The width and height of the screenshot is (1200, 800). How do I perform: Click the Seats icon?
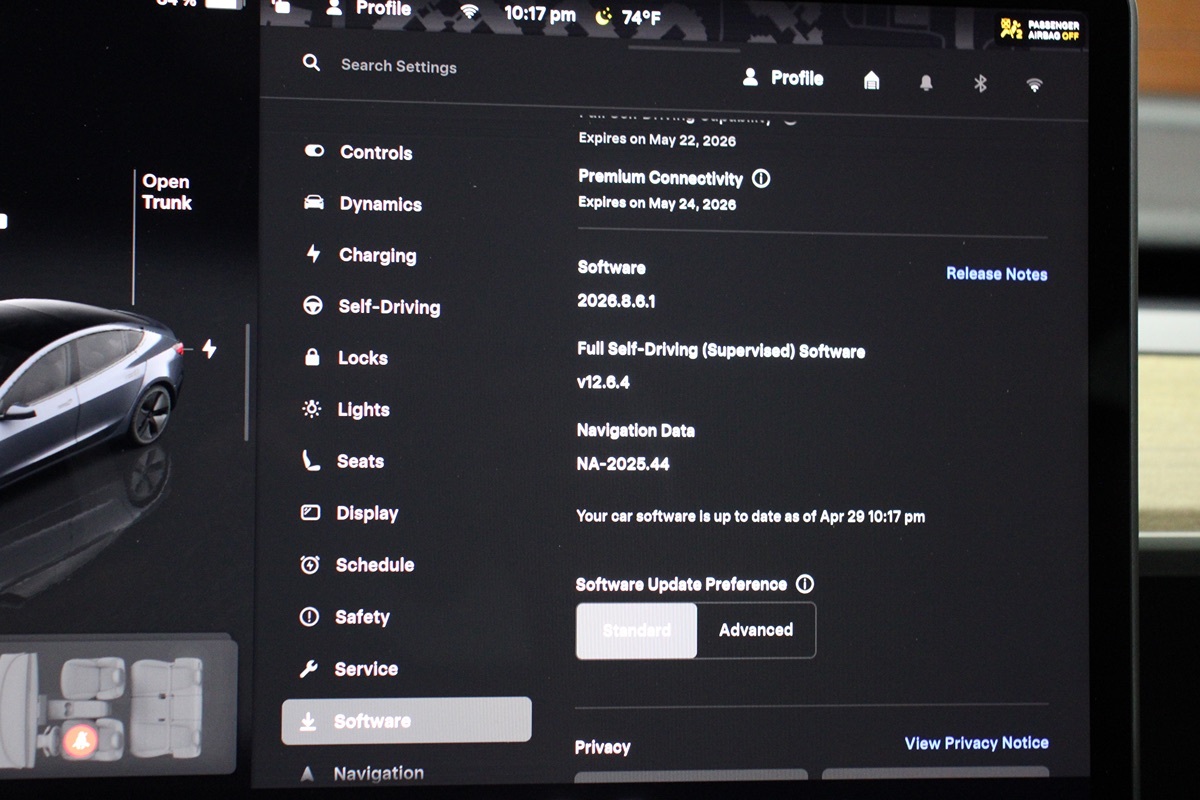tap(310, 461)
